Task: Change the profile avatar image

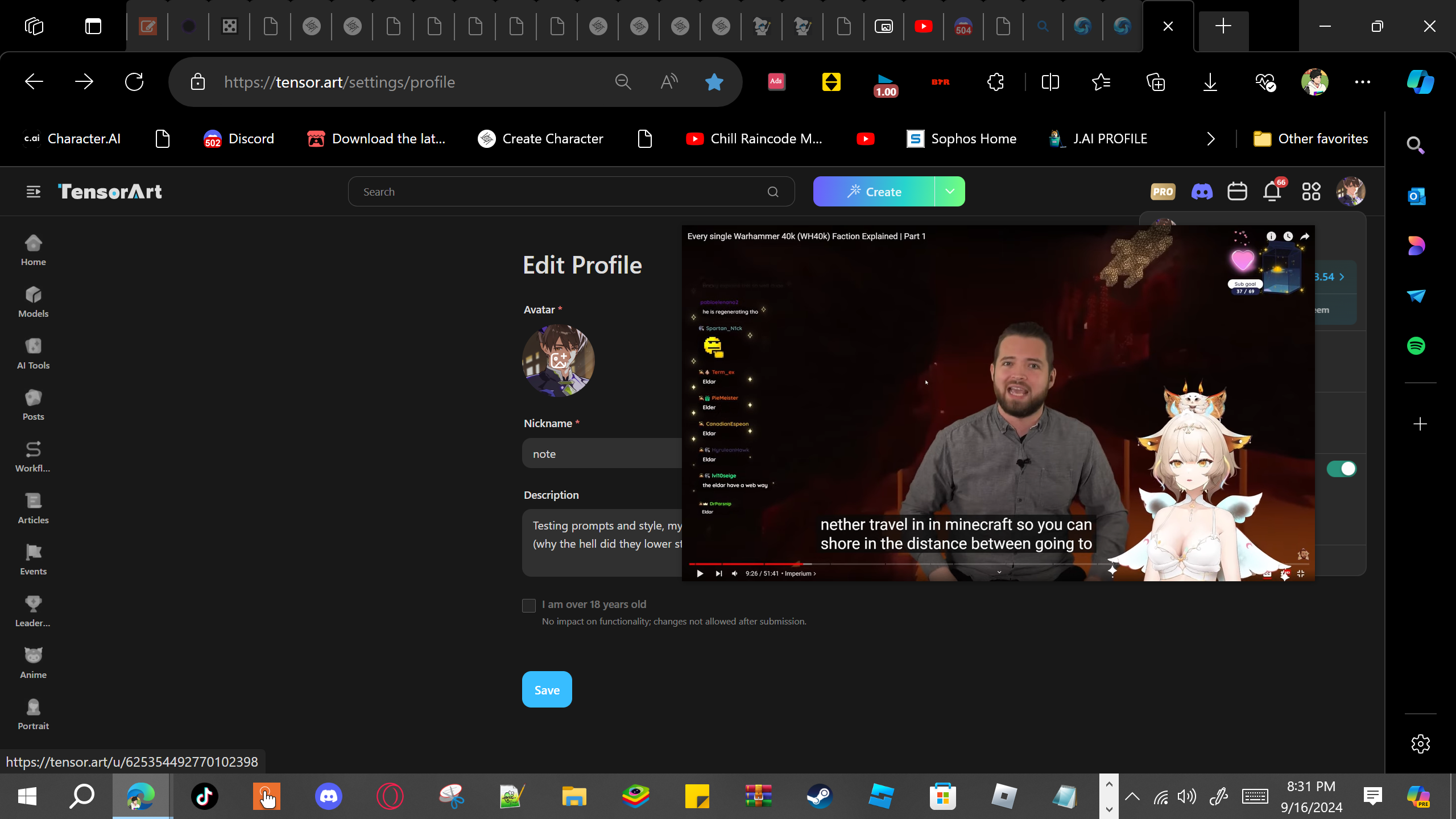Action: (x=559, y=360)
